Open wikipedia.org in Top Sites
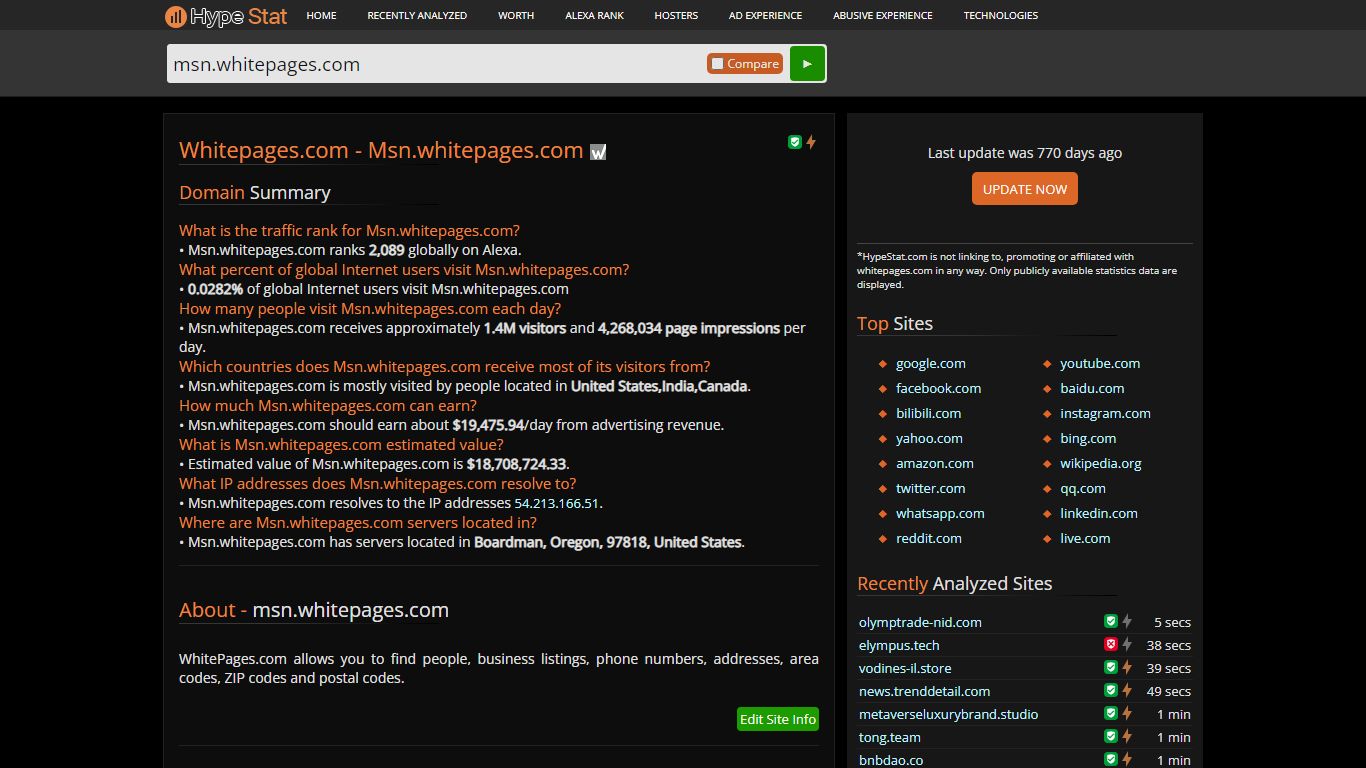The width and height of the screenshot is (1366, 768). 1101,463
